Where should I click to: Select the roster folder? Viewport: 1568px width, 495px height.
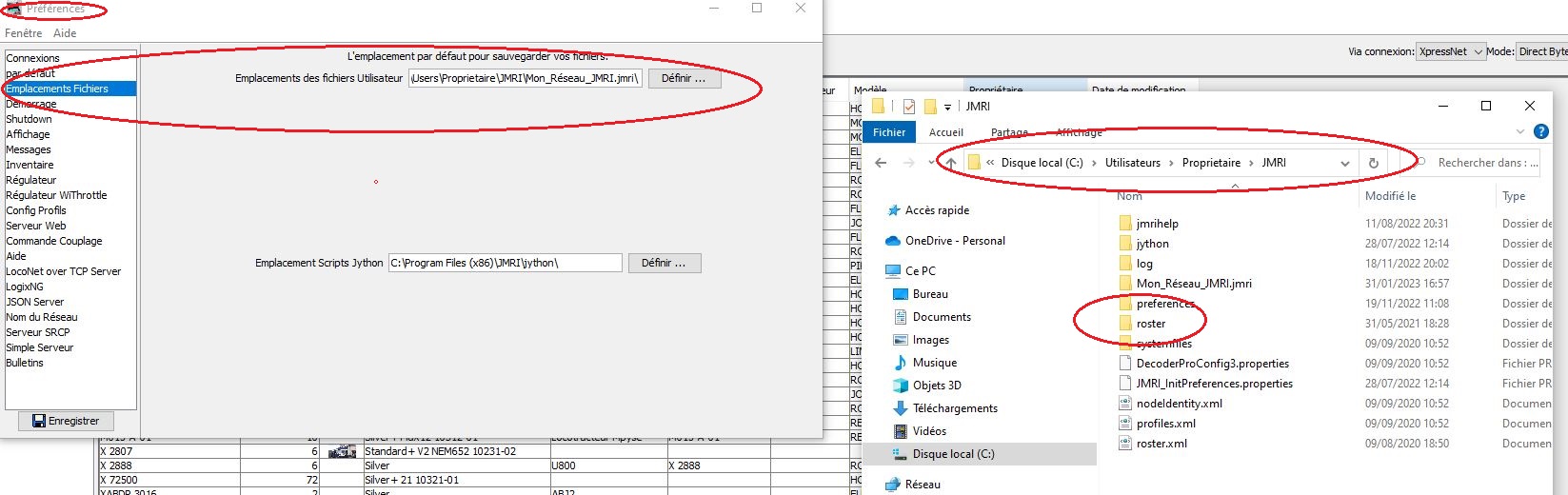pos(1150,324)
